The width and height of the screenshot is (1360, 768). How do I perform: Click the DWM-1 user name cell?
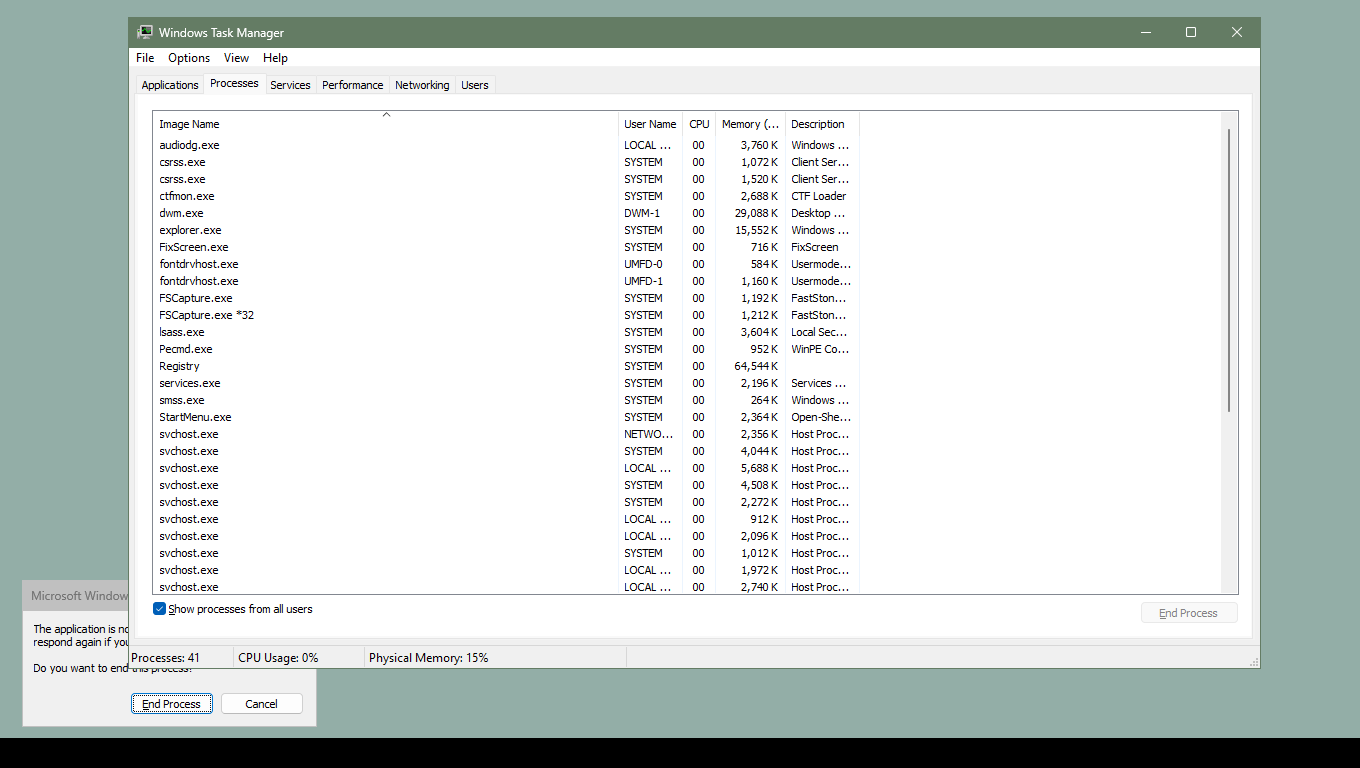point(642,213)
